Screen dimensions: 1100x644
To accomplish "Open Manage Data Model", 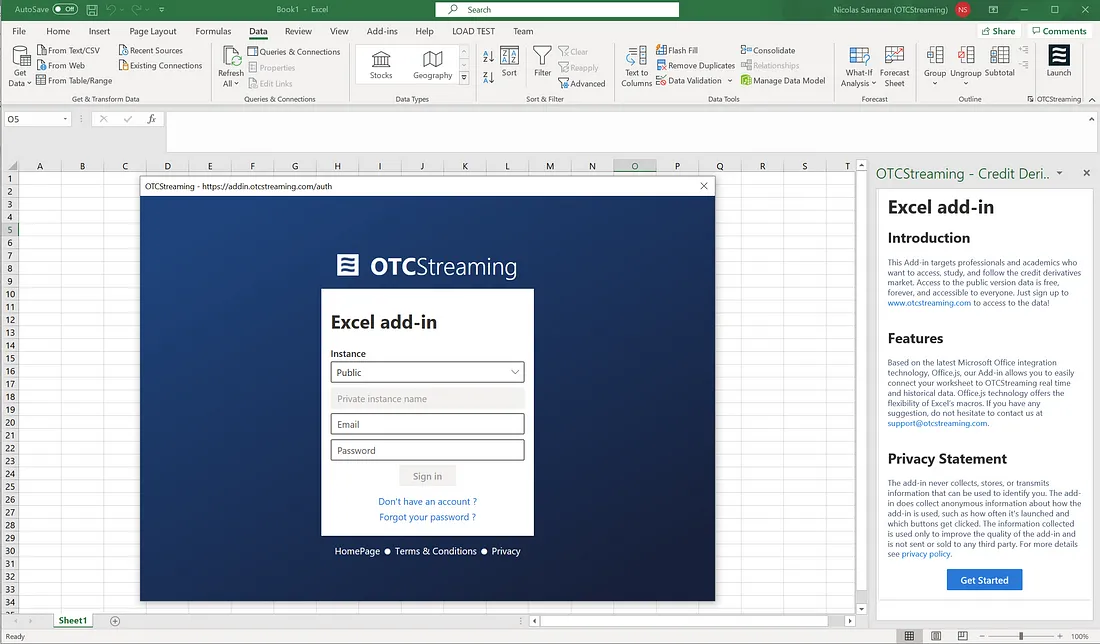I will point(783,81).
